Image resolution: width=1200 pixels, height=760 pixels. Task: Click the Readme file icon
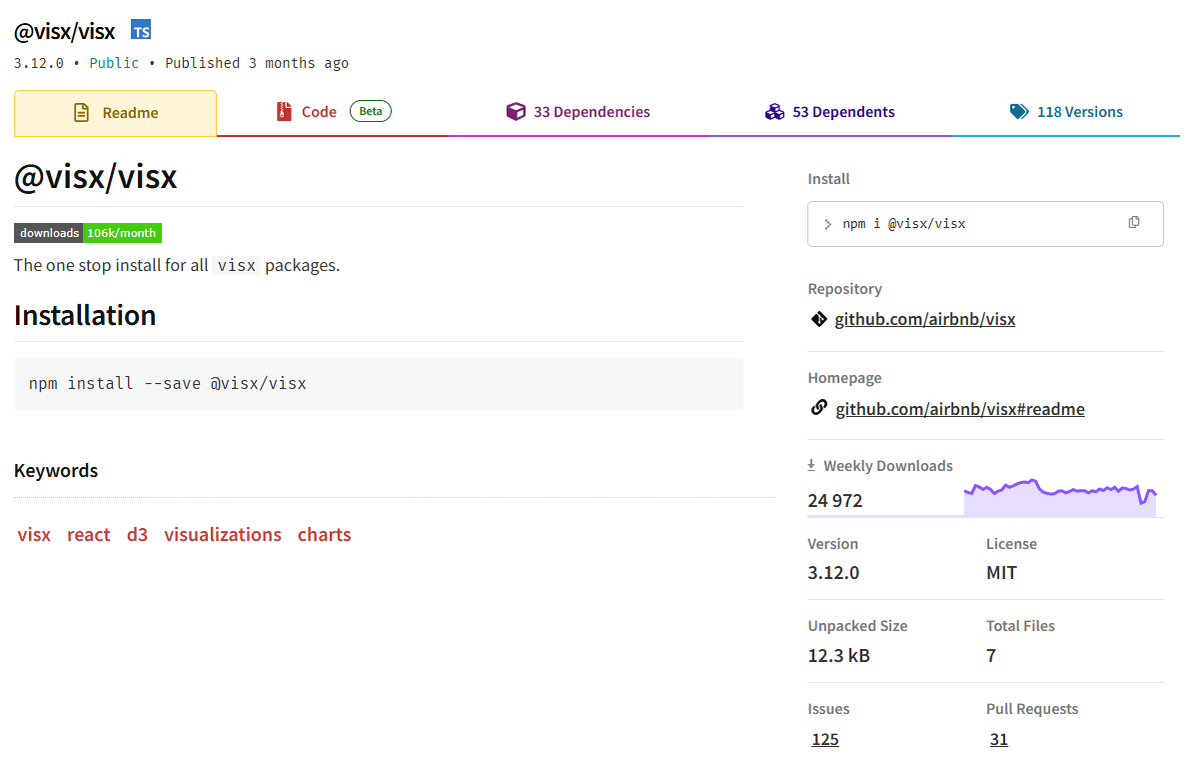coord(82,113)
